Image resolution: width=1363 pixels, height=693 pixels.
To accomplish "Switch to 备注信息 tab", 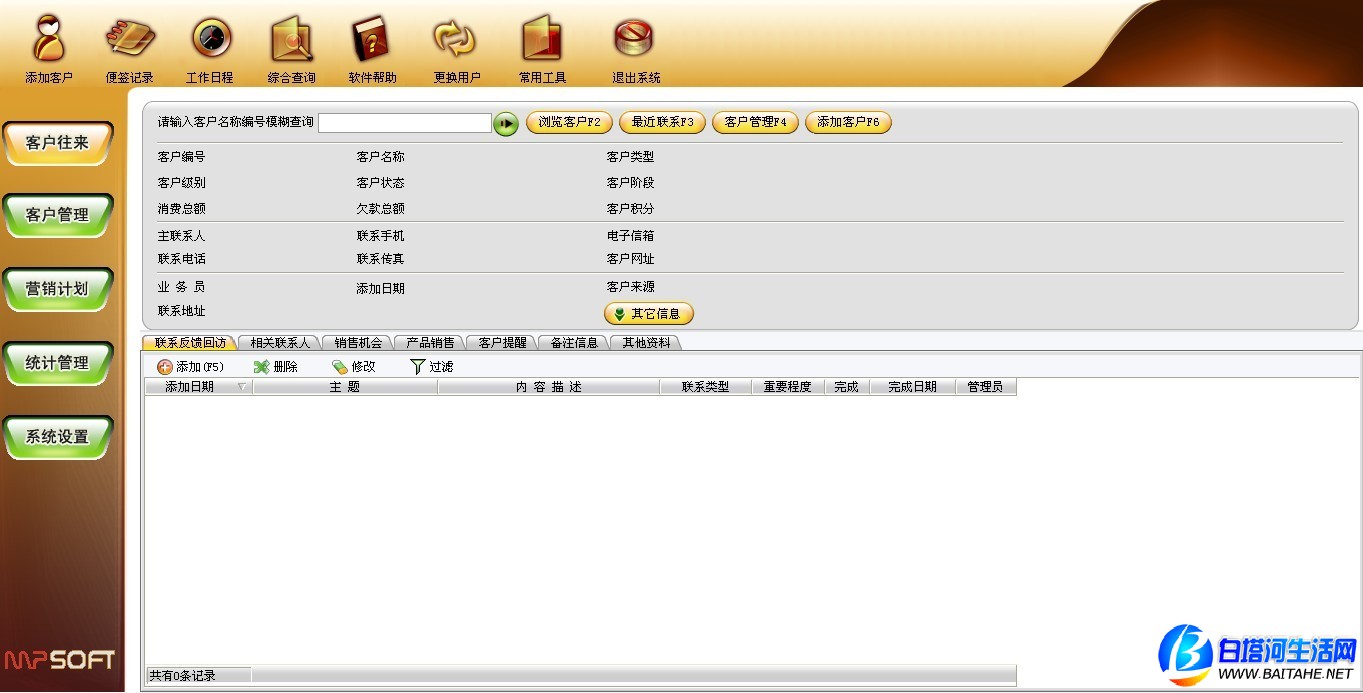I will [x=574, y=343].
